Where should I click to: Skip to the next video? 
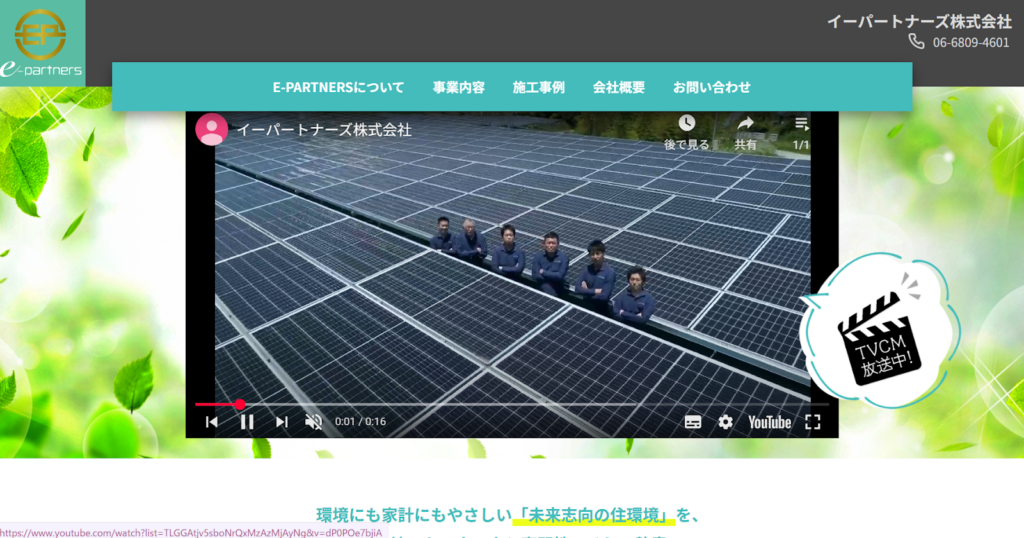pos(282,422)
